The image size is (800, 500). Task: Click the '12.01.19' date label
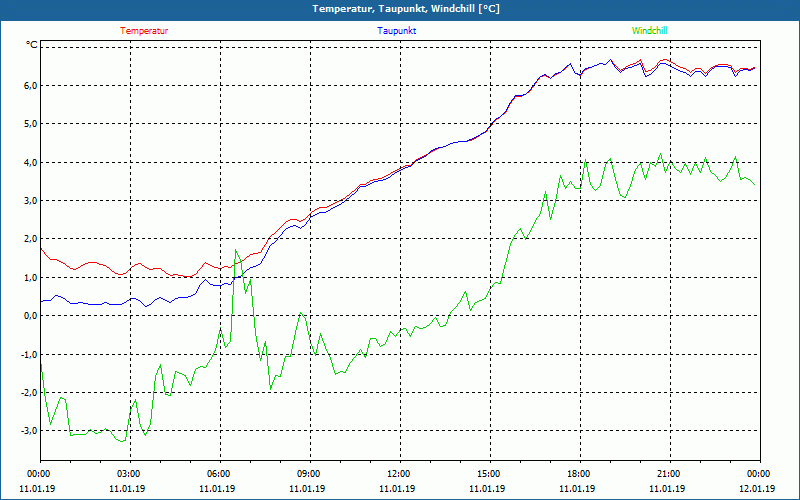point(757,489)
